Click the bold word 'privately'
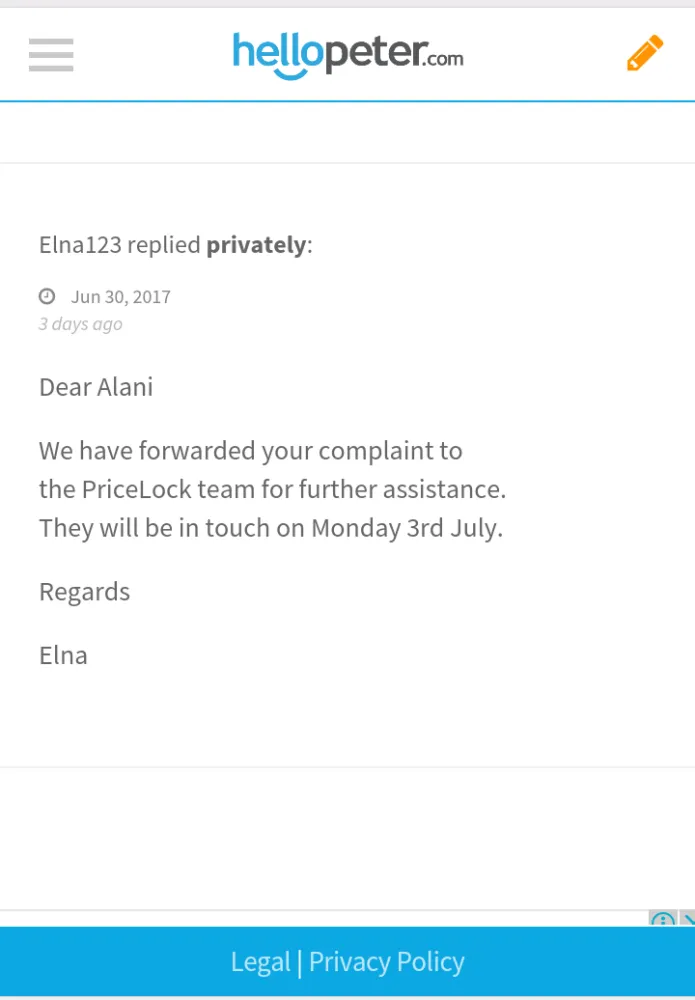Image resolution: width=695 pixels, height=1000 pixels. (256, 245)
